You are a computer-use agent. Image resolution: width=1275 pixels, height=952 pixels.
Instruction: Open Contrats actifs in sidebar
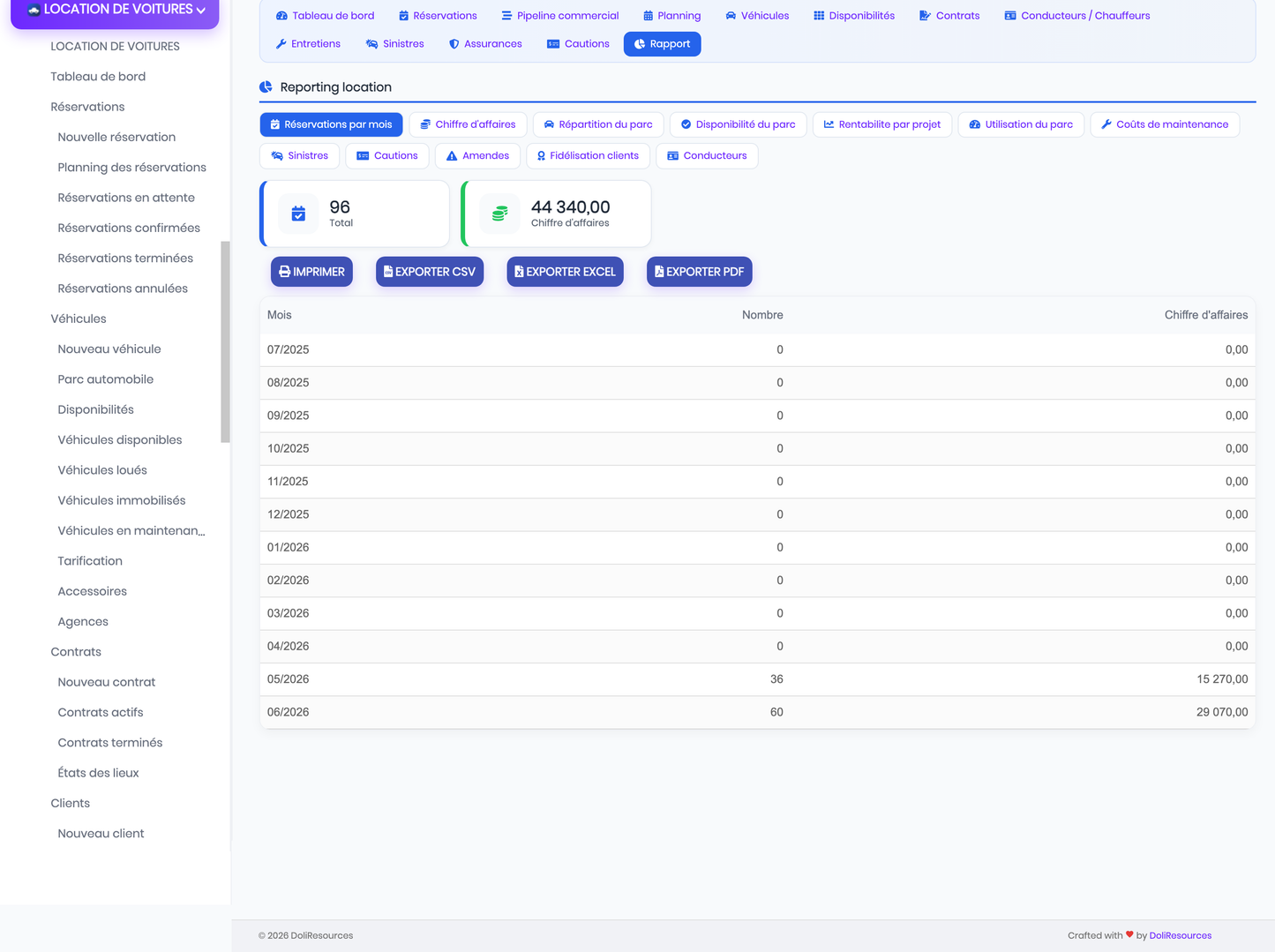click(x=101, y=712)
